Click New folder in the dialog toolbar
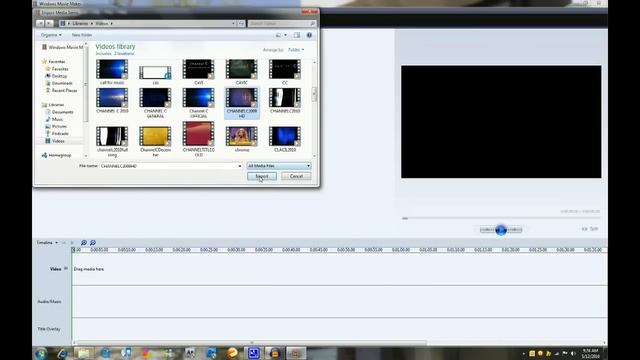The width and height of the screenshot is (640, 360). tap(82, 35)
